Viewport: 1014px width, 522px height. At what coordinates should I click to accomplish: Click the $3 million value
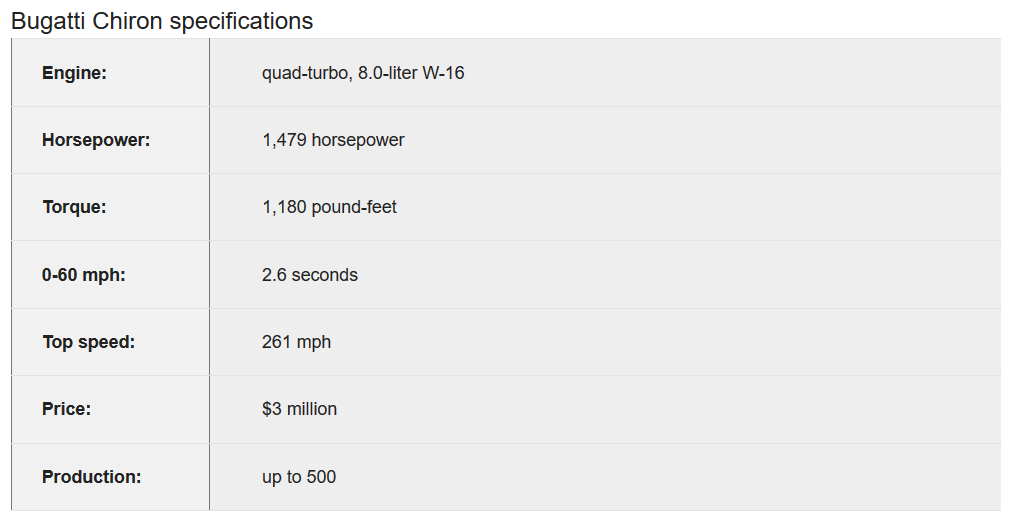(299, 409)
